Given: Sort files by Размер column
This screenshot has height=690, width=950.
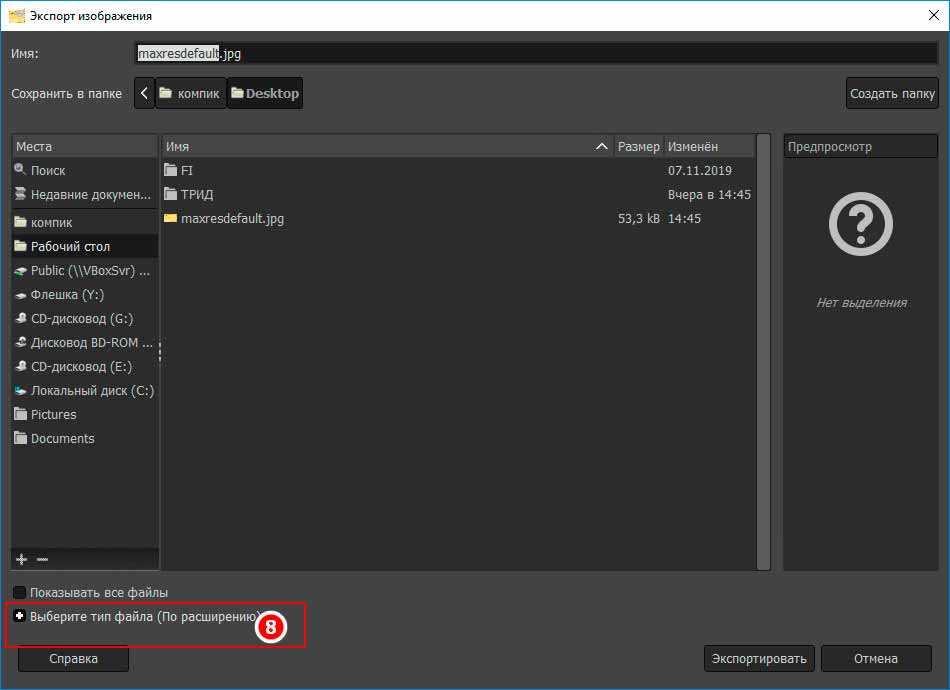Looking at the screenshot, I should (638, 147).
